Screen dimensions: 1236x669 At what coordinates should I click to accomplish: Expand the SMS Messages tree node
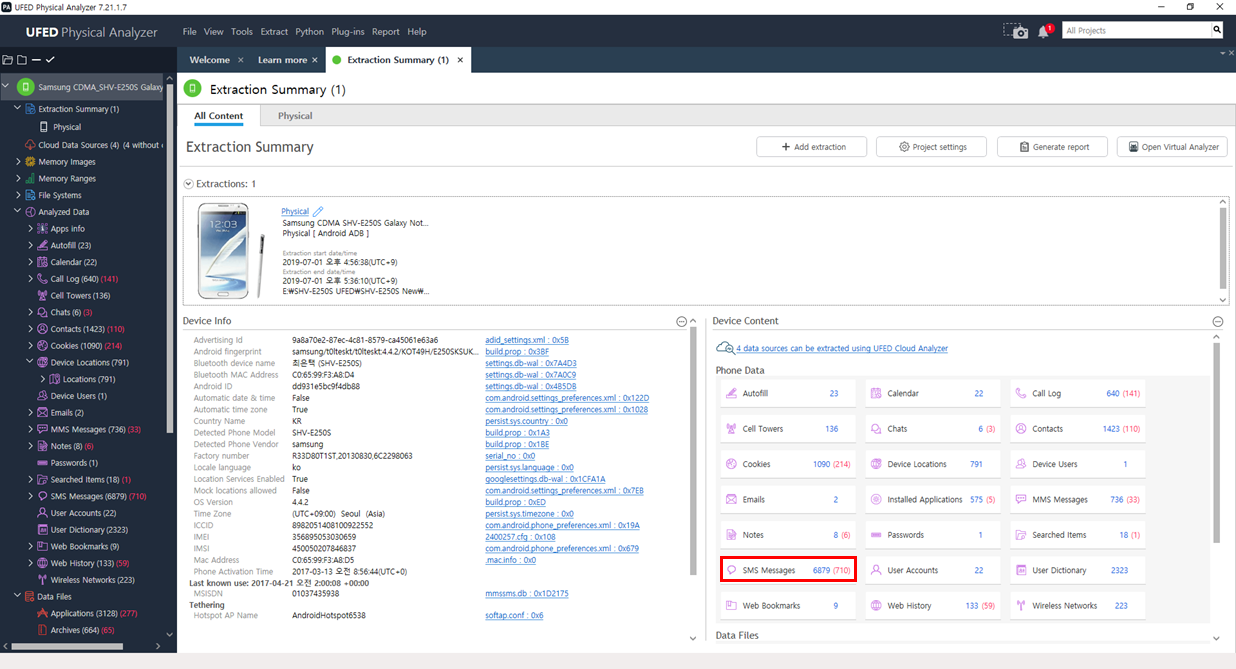(x=30, y=496)
